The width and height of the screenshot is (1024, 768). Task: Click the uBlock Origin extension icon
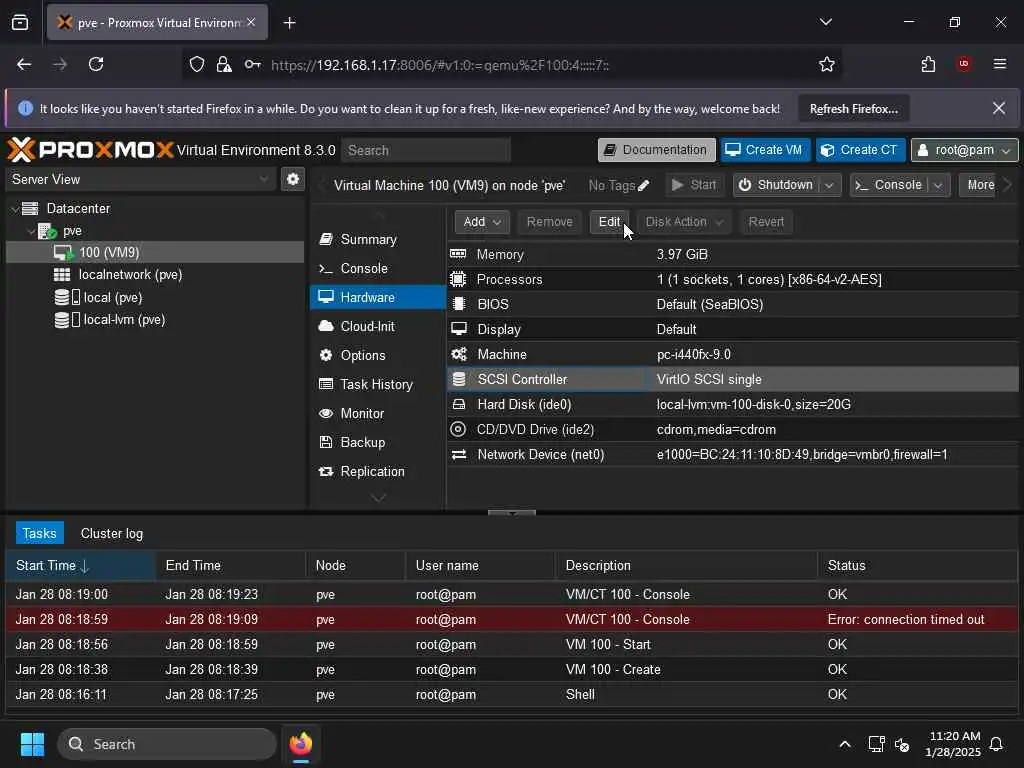(x=963, y=64)
